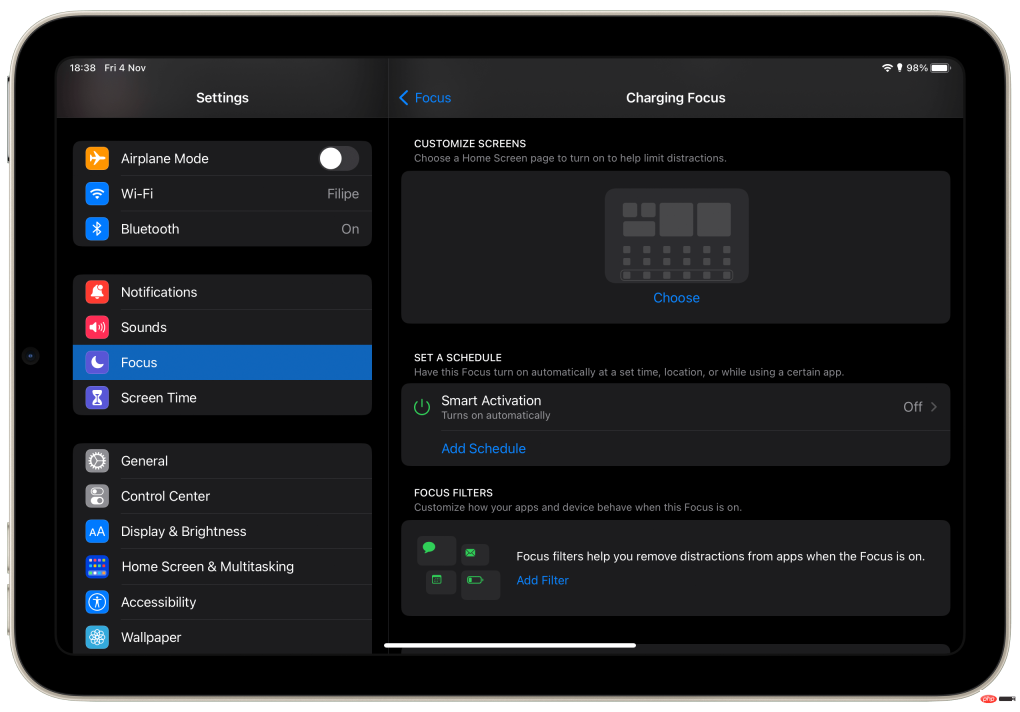This screenshot has width=1020, height=712.
Task: Open General settings
Action: click(222, 461)
